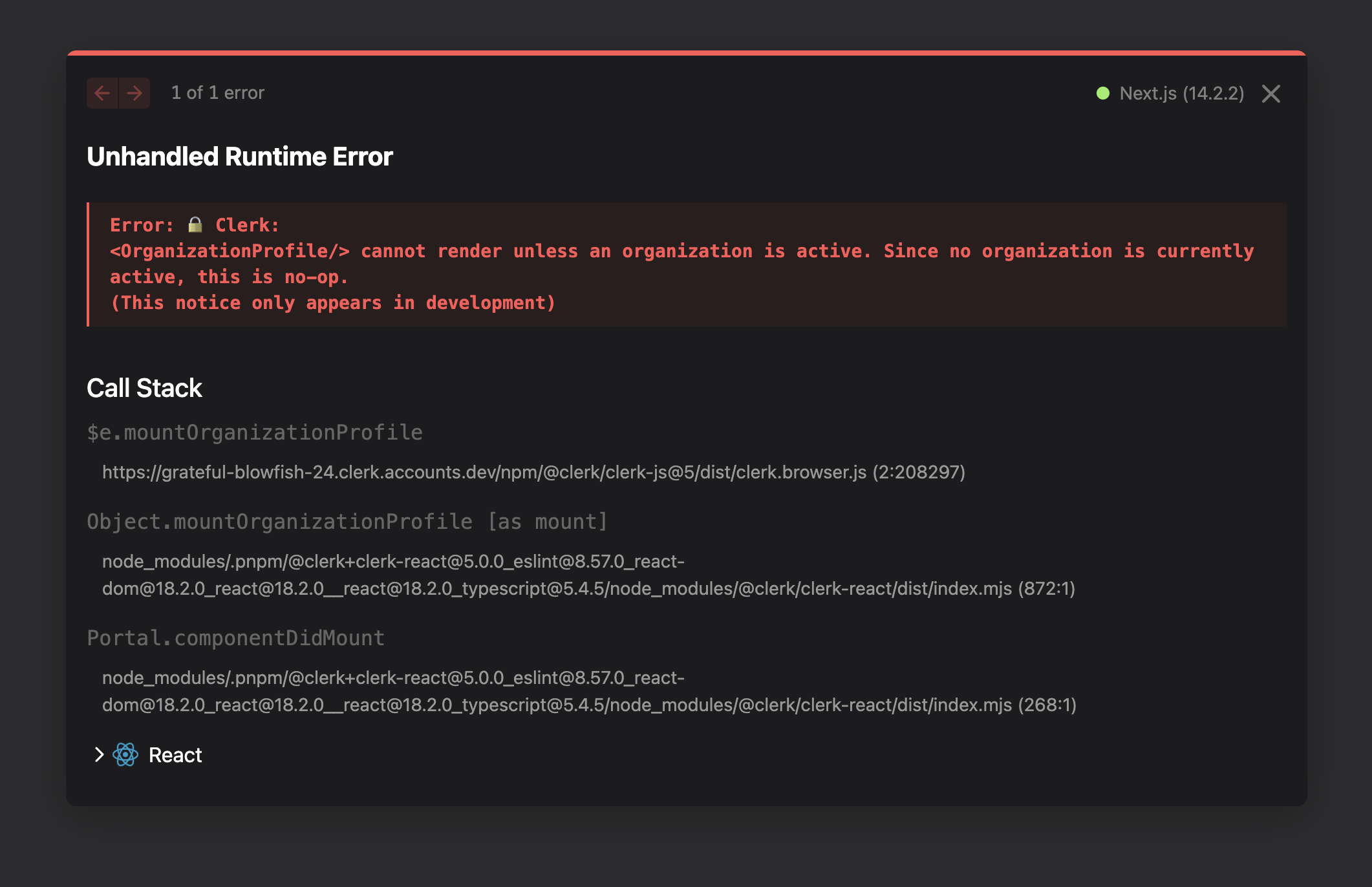Click the Call Stack section heading
The height and width of the screenshot is (887, 1372).
[x=144, y=388]
